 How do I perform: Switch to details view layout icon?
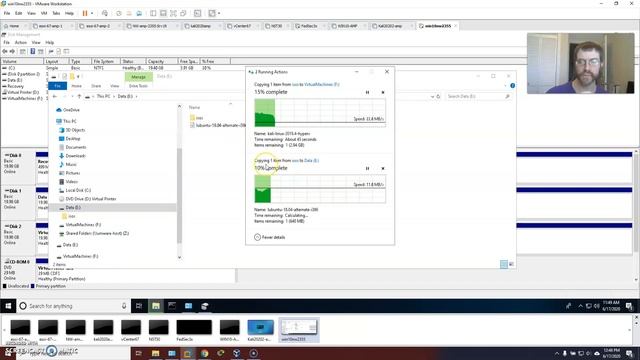tap(504, 264)
